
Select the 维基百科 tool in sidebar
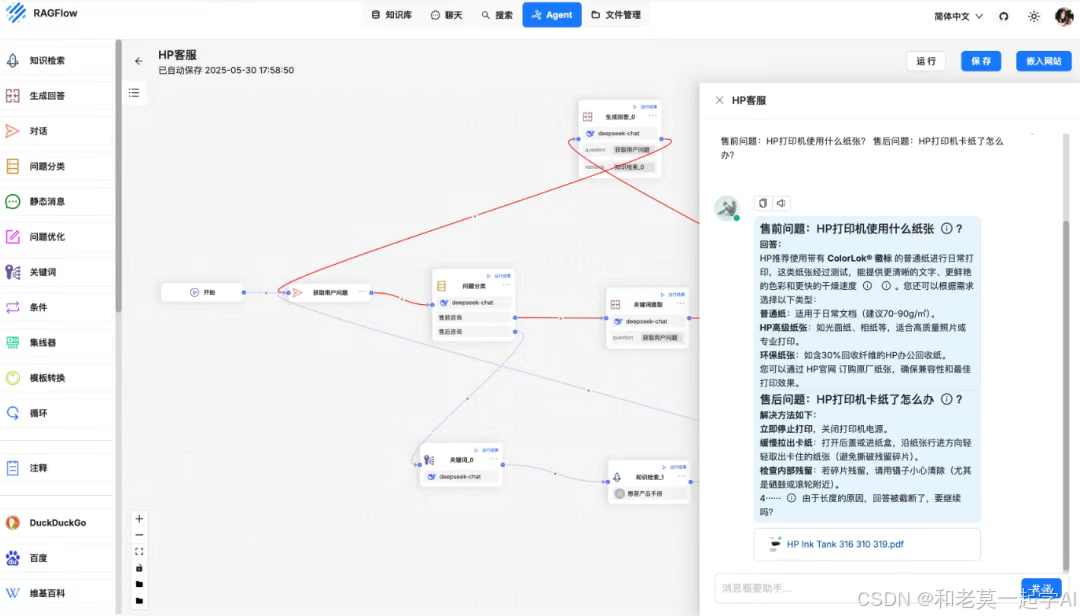point(56,593)
